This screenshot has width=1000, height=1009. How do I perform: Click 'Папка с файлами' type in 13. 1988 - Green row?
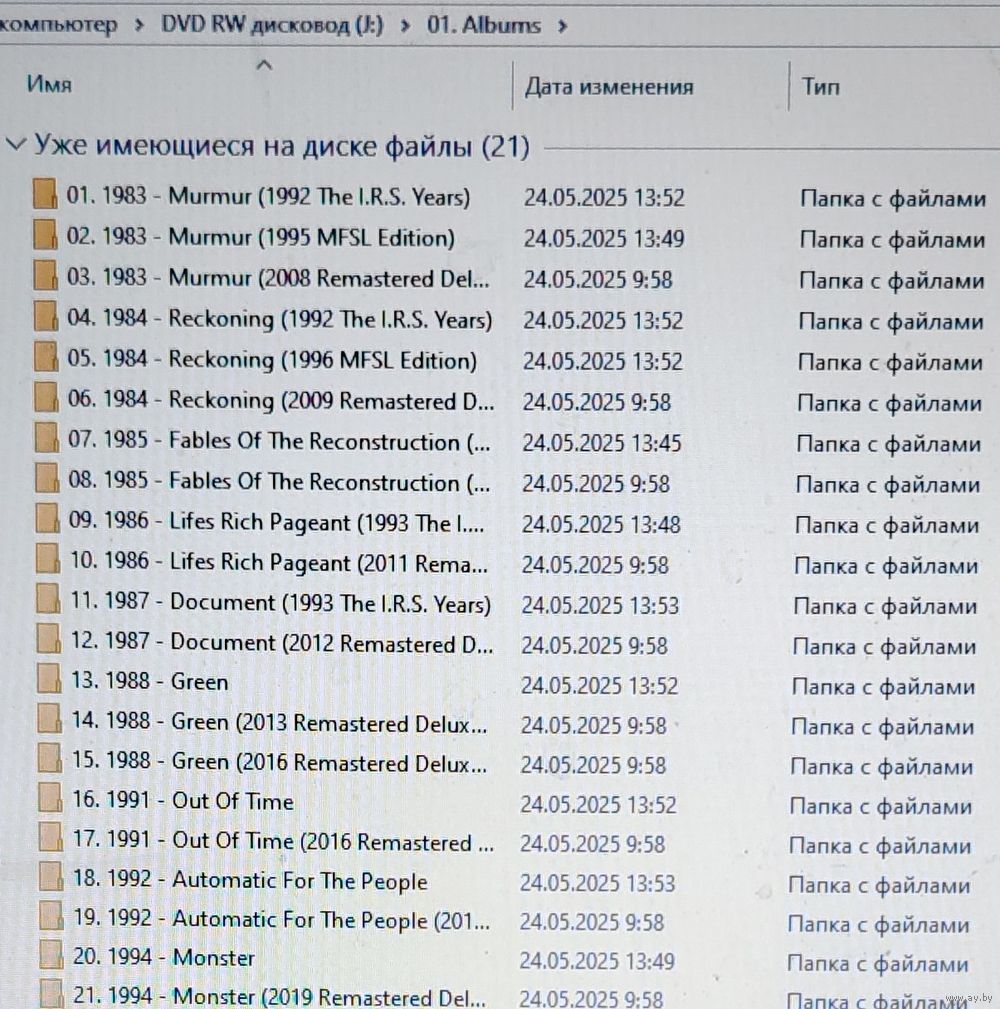pos(884,687)
